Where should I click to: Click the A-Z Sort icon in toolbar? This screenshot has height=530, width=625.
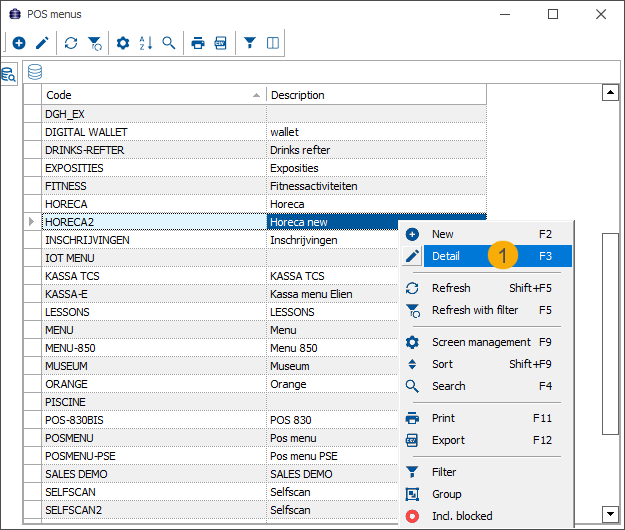(x=146, y=43)
